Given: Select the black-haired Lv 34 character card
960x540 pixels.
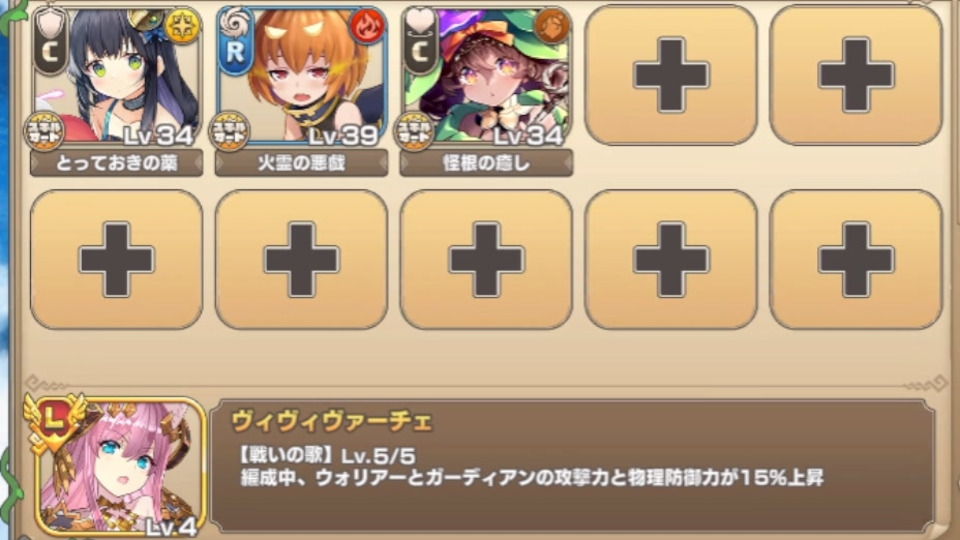Looking at the screenshot, I should (117, 77).
